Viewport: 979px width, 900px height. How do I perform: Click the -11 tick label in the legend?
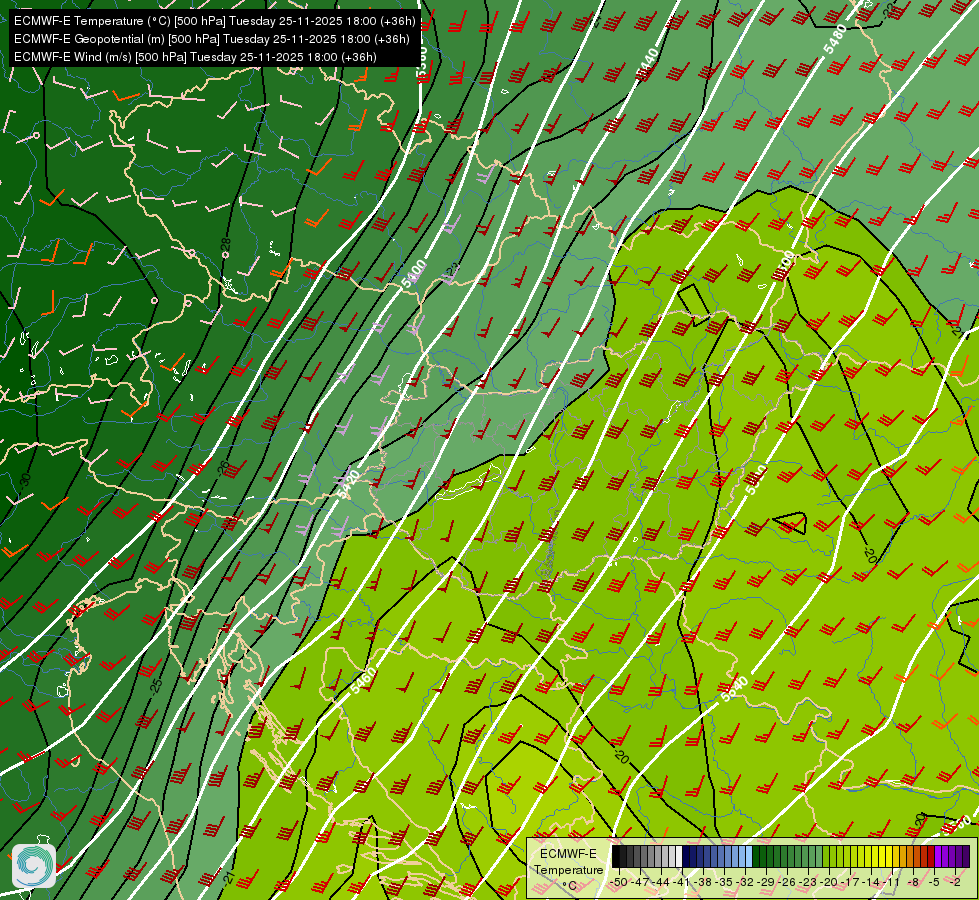(891, 882)
